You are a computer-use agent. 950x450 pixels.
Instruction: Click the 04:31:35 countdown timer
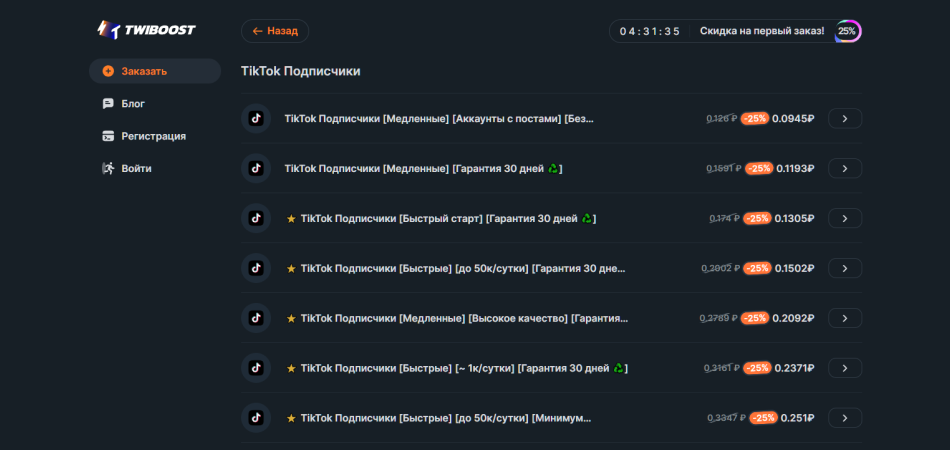[649, 31]
